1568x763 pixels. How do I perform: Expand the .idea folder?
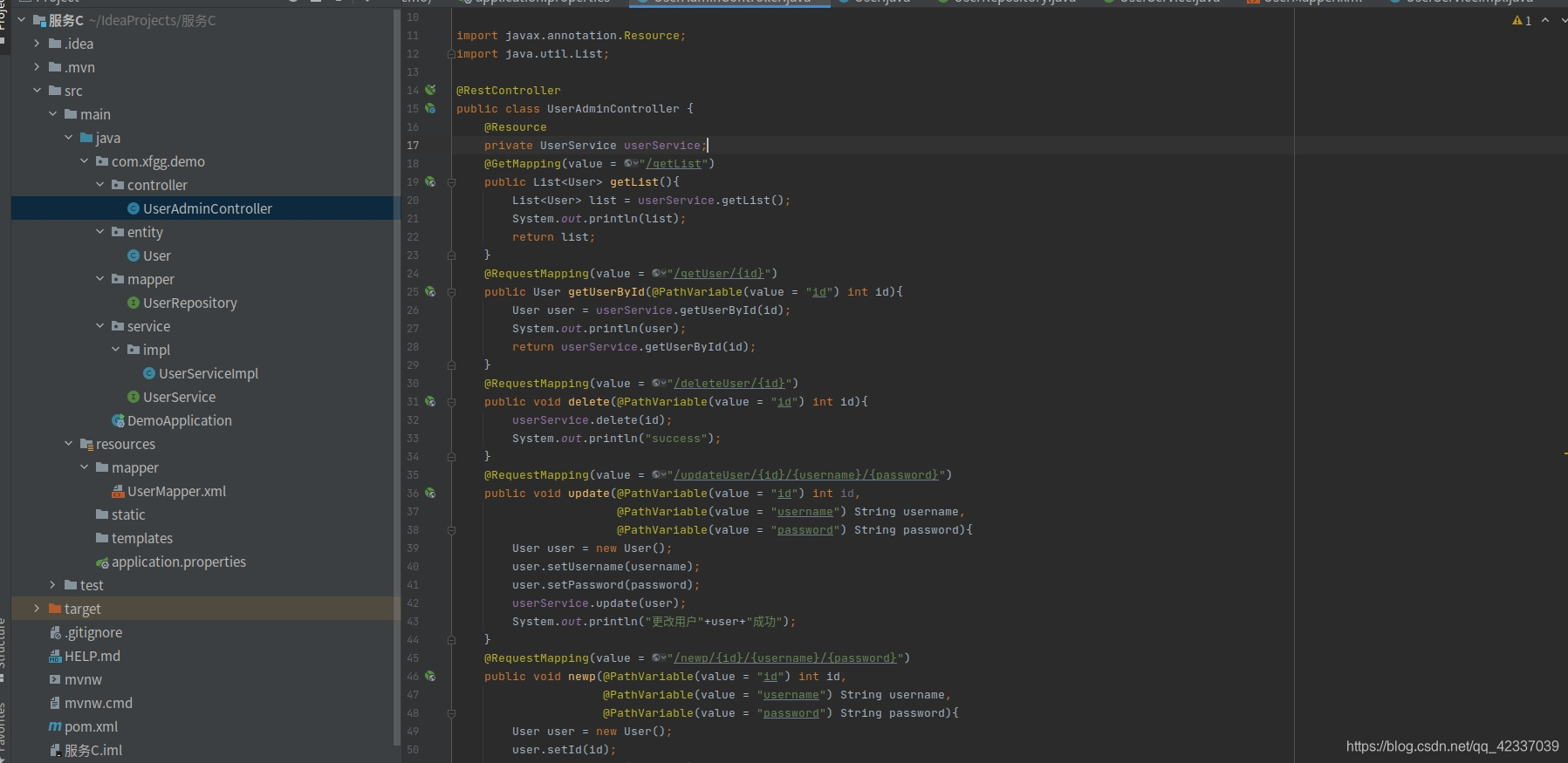pos(37,43)
